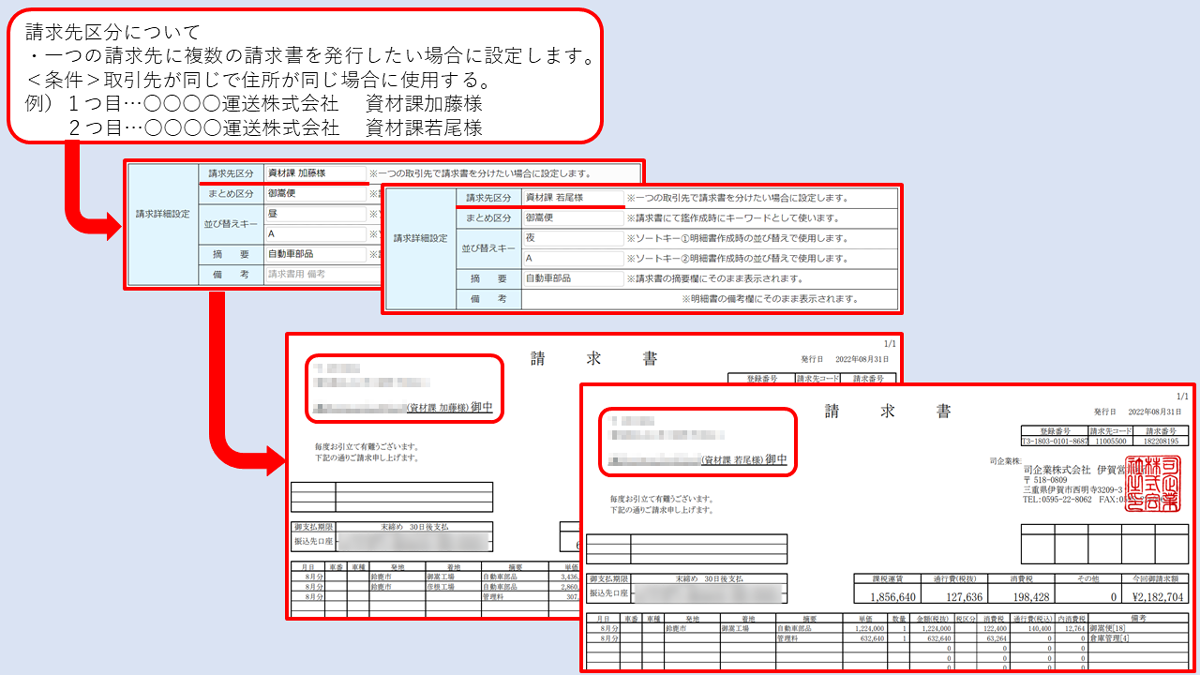Click the 請求先区分 field showing 資材課 若尾様
The height and width of the screenshot is (675, 1200).
click(x=575, y=198)
